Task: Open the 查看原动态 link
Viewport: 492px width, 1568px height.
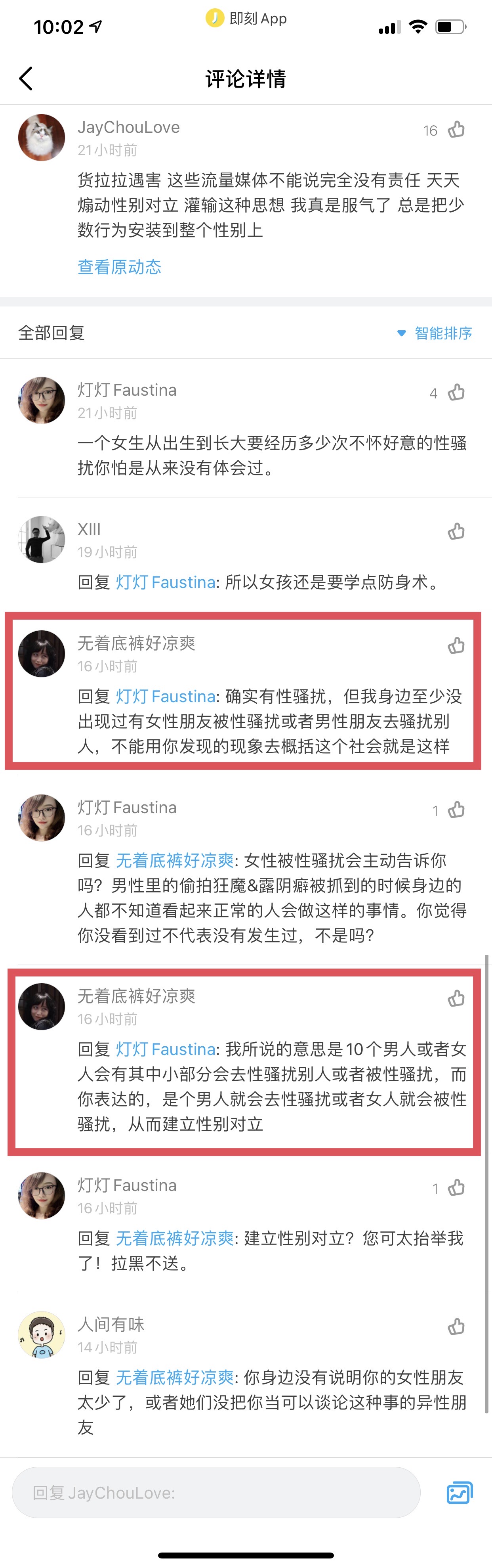Action: pyautogui.click(x=120, y=266)
